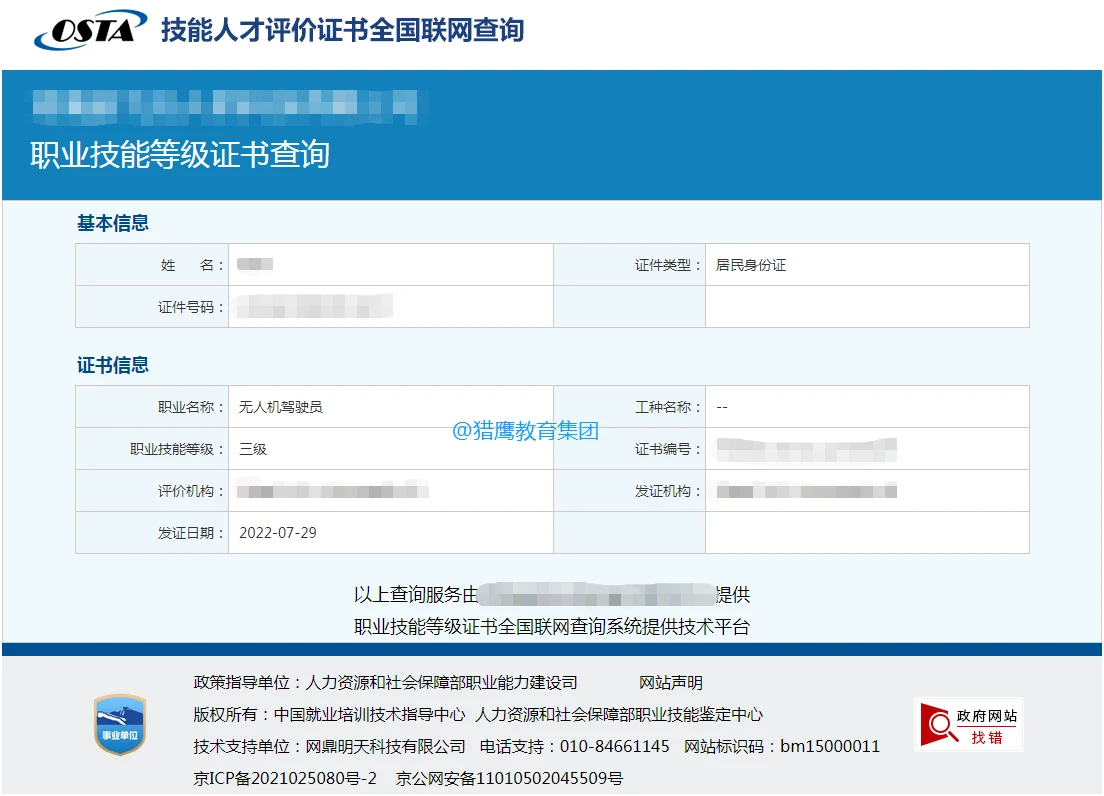1104x796 pixels.
Task: Select the 基本信息 section heading
Action: point(113,224)
